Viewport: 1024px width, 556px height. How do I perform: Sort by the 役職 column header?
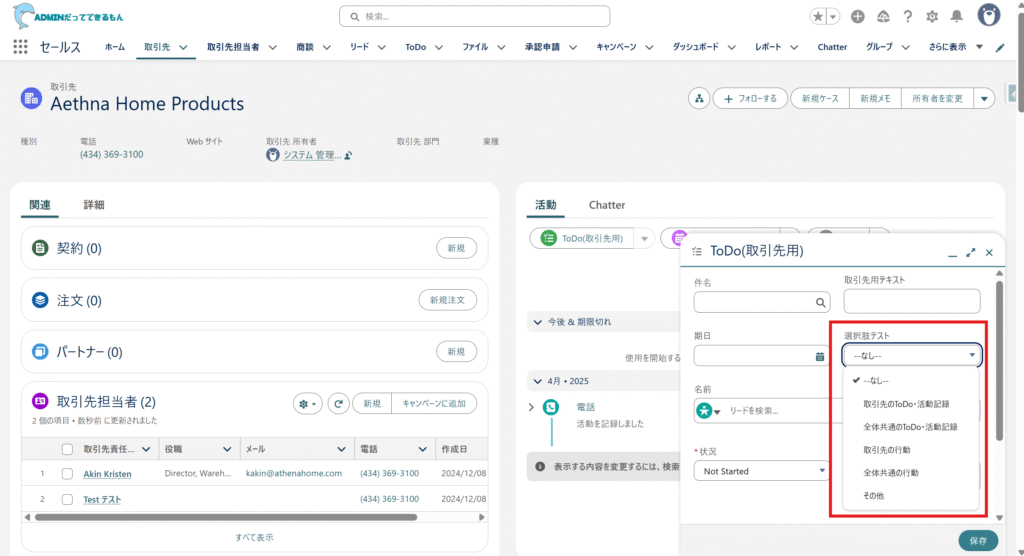click(x=174, y=450)
